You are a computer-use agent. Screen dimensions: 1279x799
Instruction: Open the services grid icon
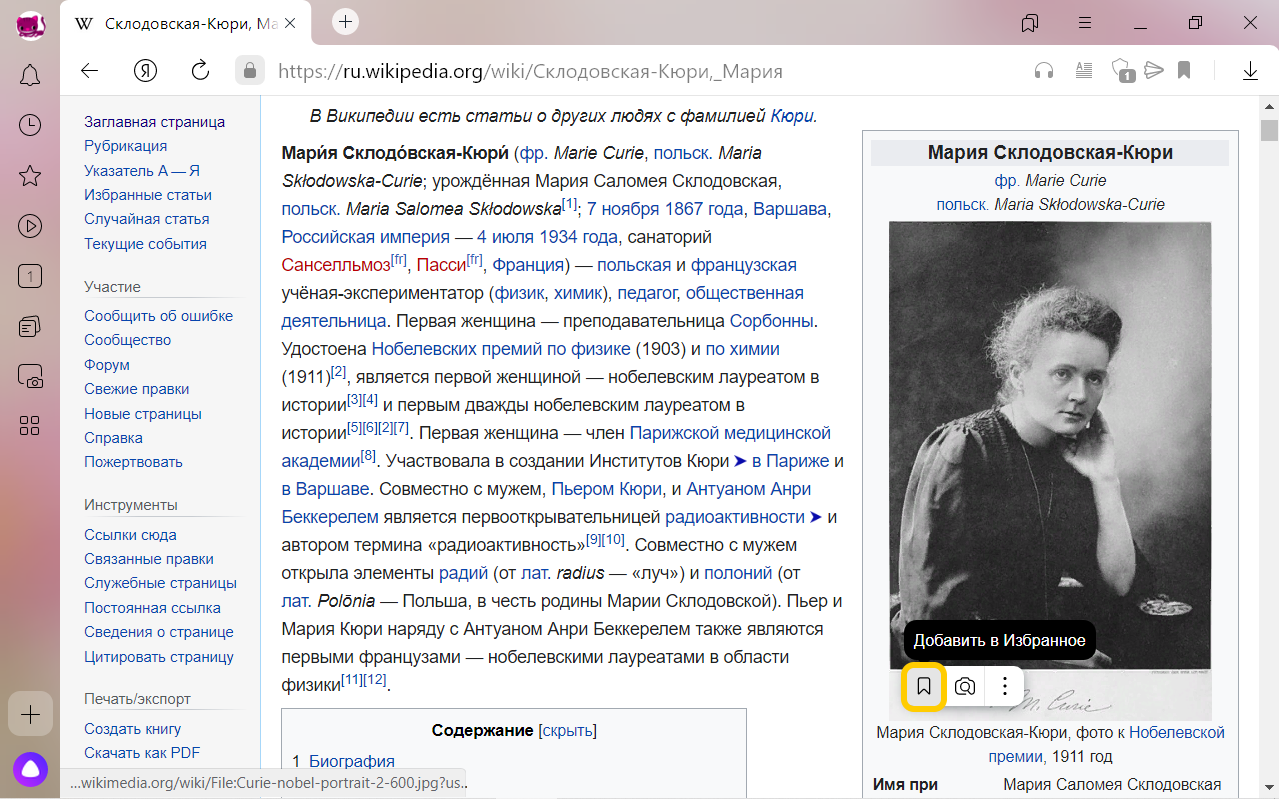(30, 426)
